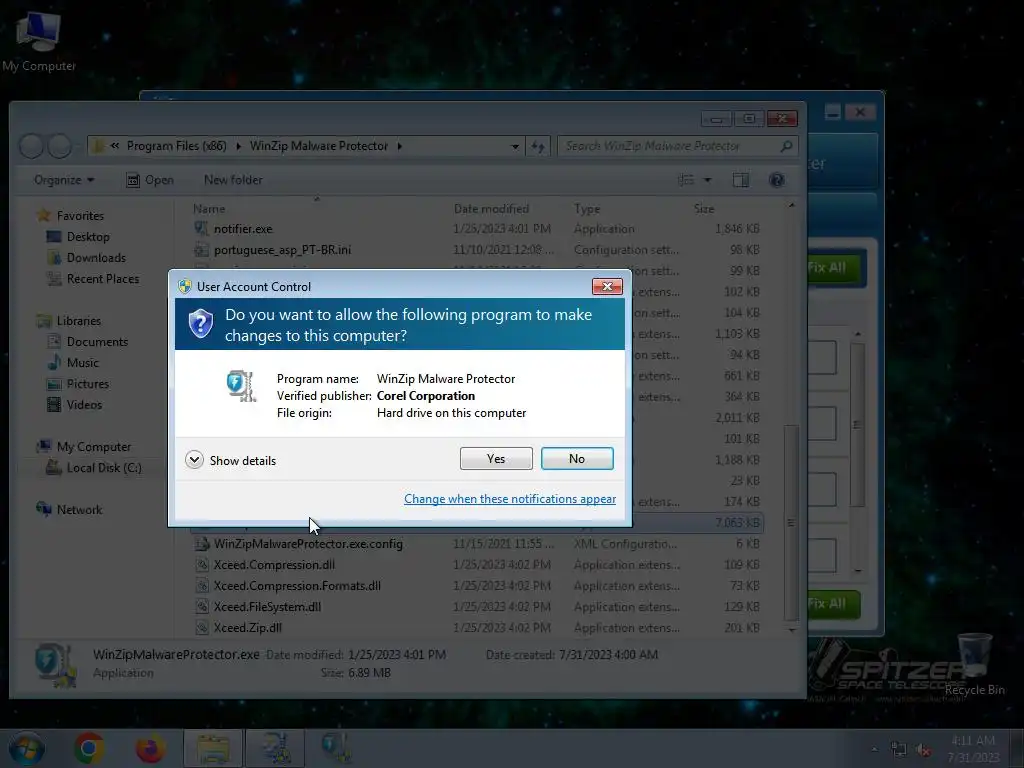Select Libraries in navigation pane
The height and width of the screenshot is (768, 1024).
click(x=78, y=321)
